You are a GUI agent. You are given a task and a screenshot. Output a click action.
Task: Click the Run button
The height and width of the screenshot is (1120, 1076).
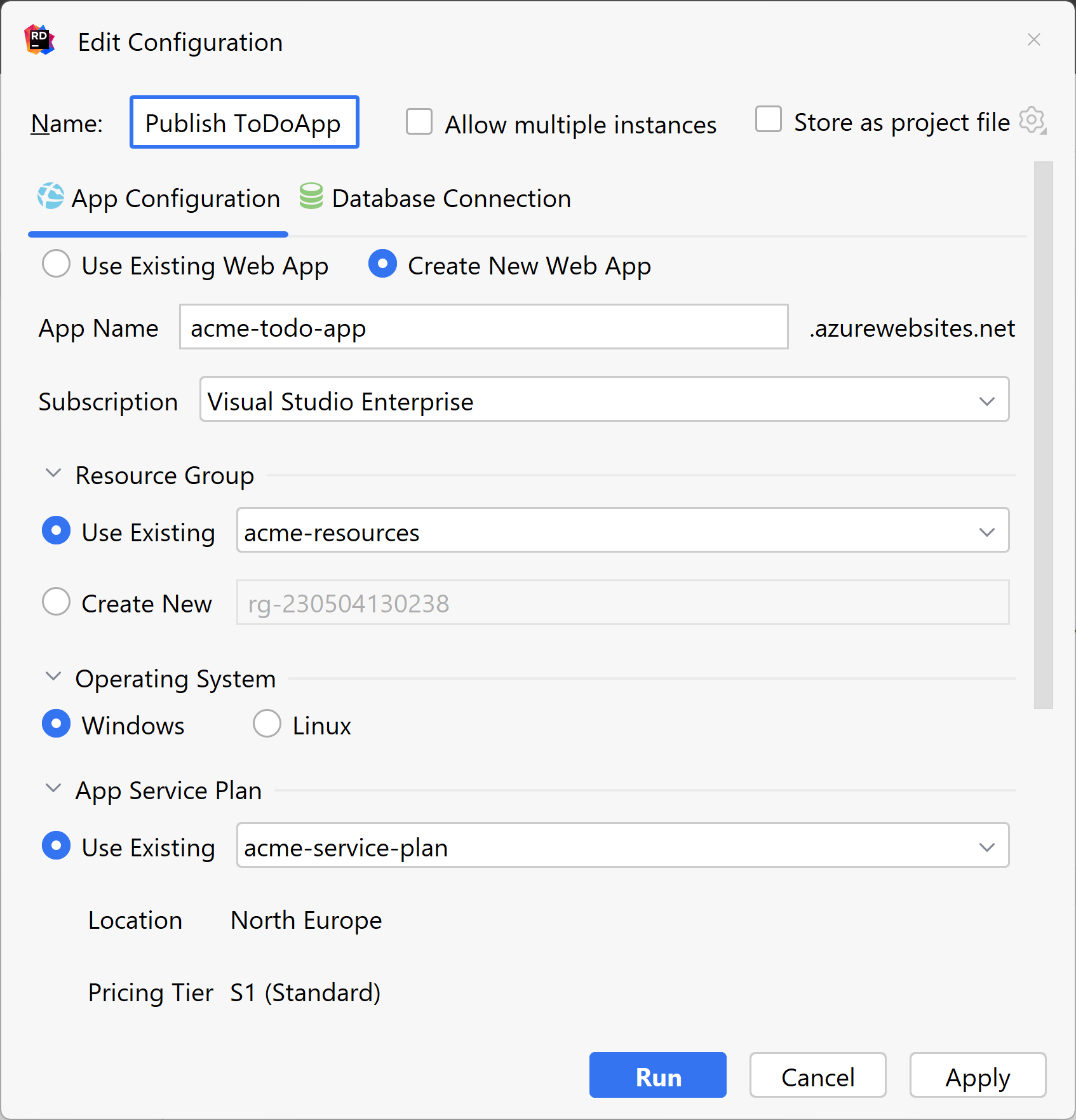click(657, 1075)
